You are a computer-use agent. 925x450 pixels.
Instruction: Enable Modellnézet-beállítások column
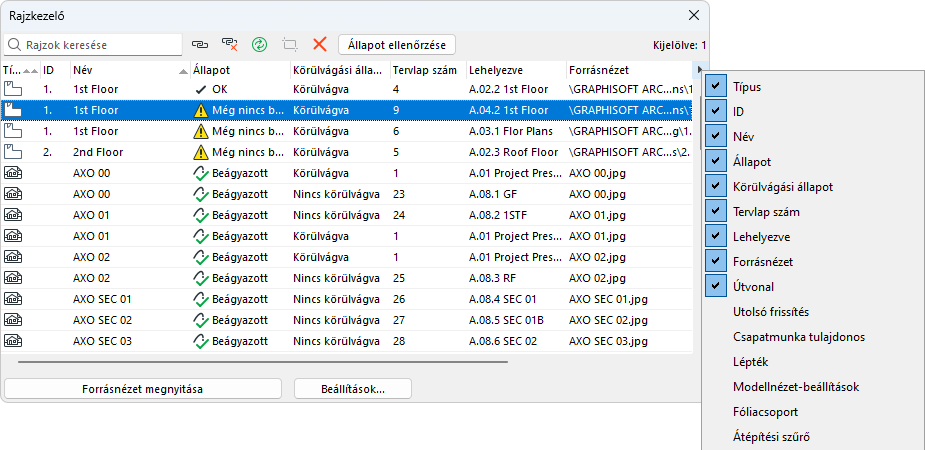pos(795,387)
